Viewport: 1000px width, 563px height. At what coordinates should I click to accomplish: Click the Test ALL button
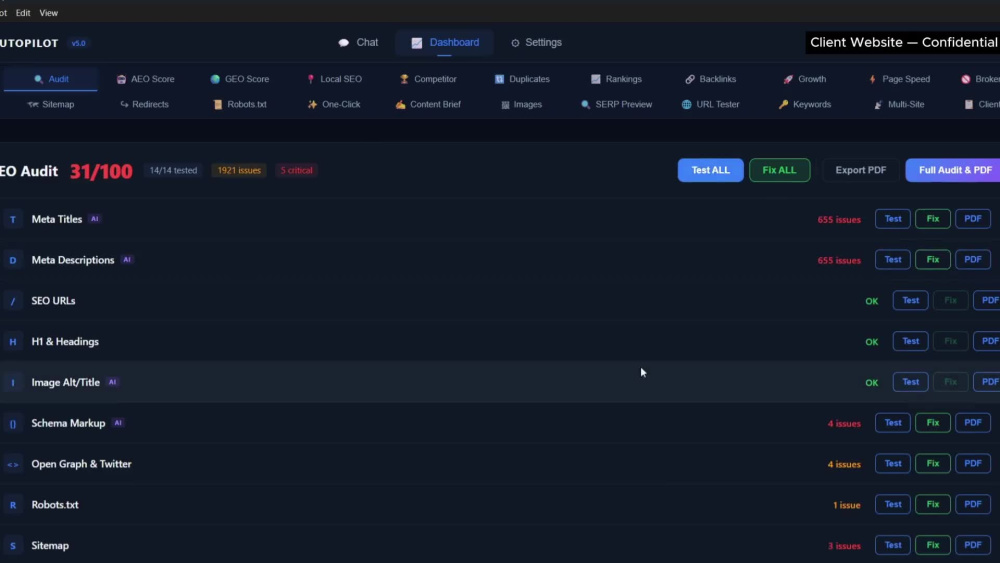point(710,170)
